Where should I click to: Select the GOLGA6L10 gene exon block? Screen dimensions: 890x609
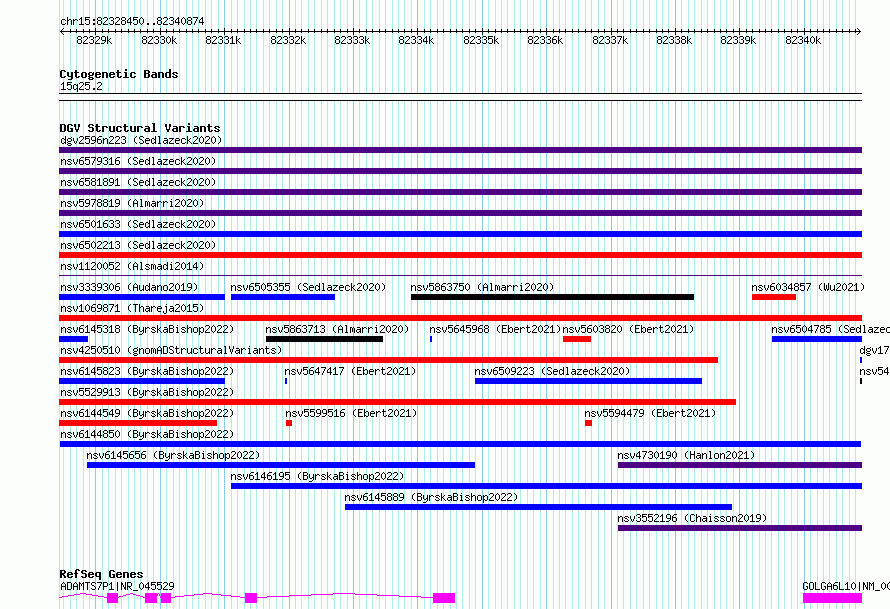pyautogui.click(x=832, y=598)
